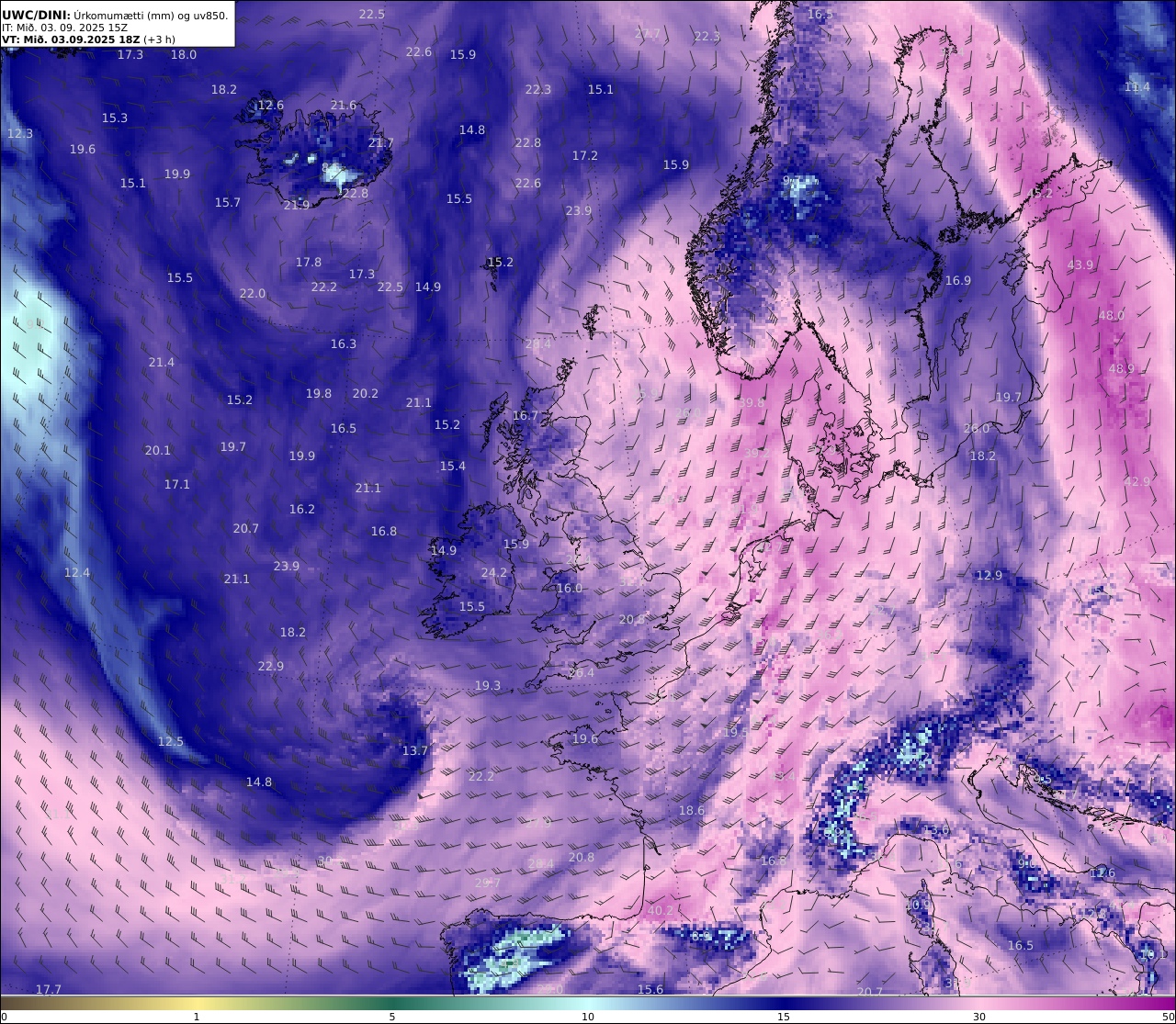This screenshot has width=1176, height=1024.
Task: Click the 5 label on the colour scale
Action: 392,1017
